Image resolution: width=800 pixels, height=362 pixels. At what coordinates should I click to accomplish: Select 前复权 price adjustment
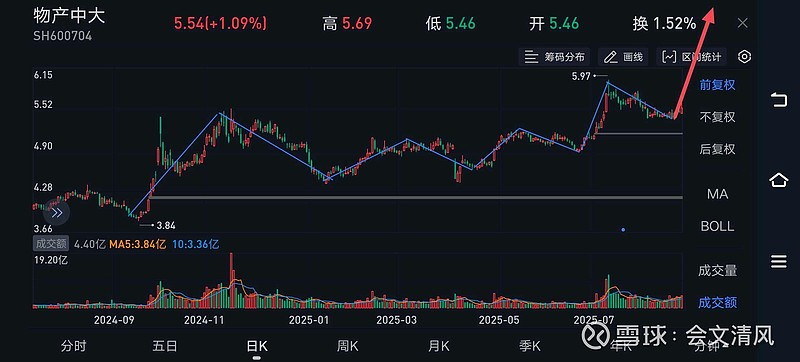pos(717,85)
